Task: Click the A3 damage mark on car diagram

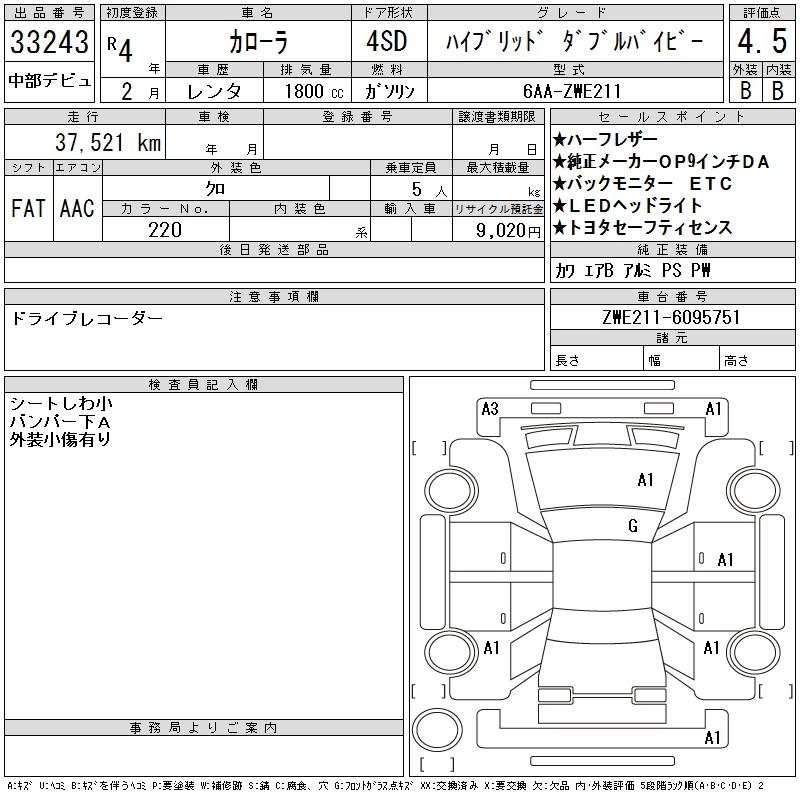Action: click(490, 408)
